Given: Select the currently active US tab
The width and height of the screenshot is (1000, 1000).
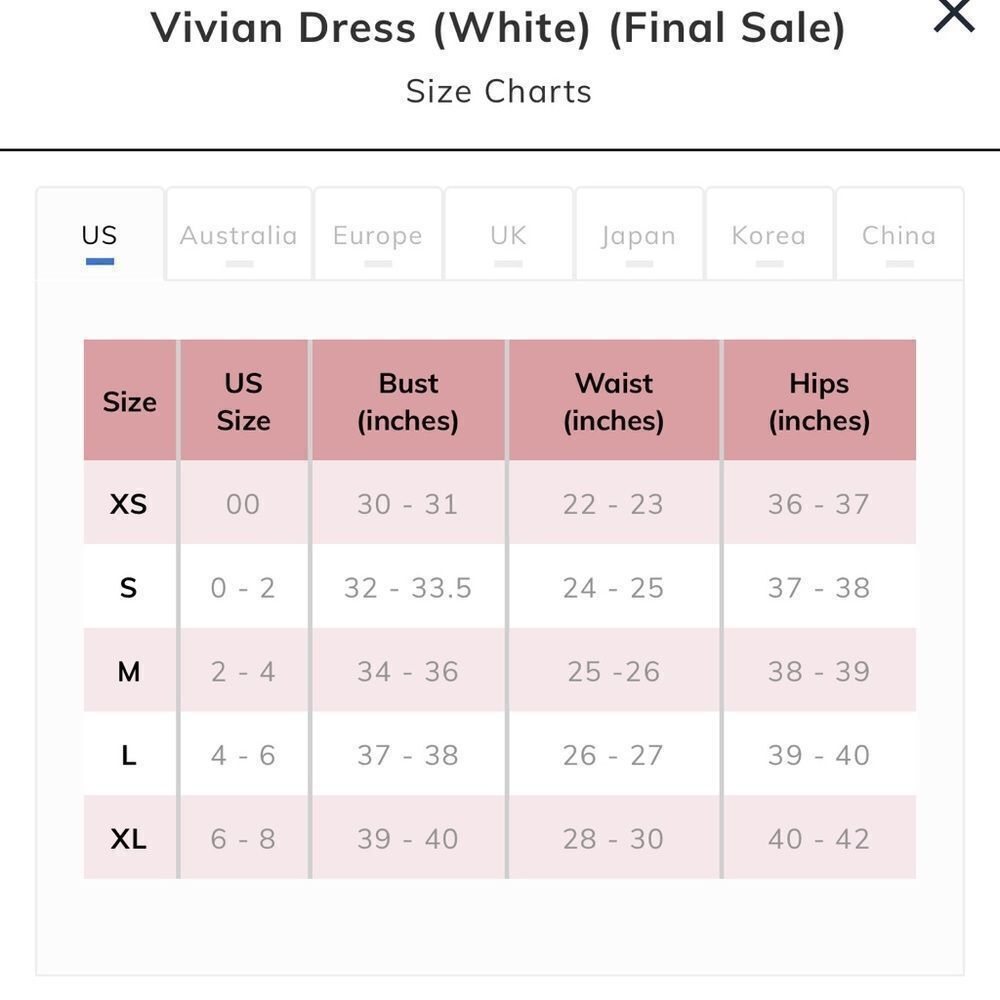Looking at the screenshot, I should click(98, 235).
